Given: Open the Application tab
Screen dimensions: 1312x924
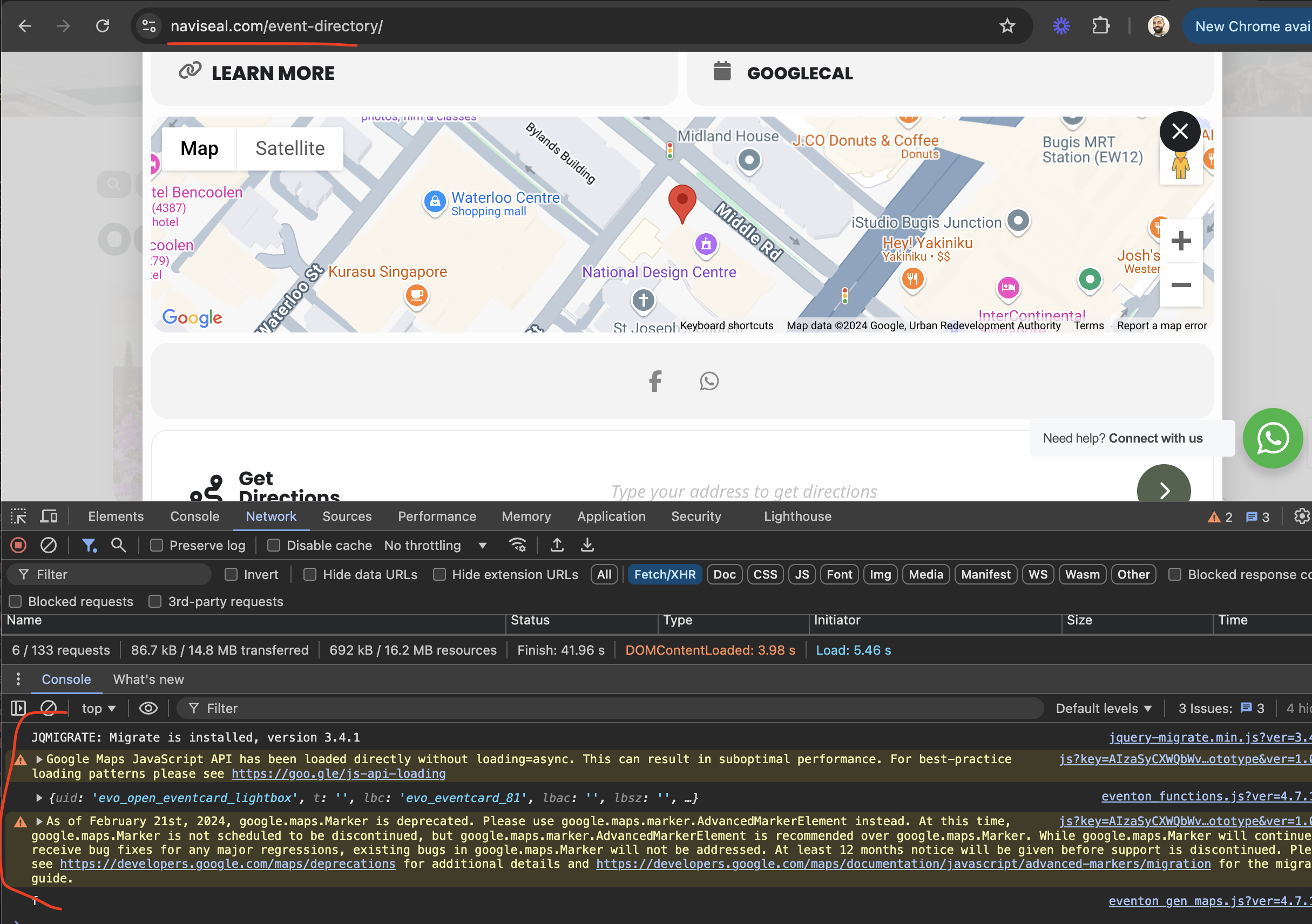Looking at the screenshot, I should (x=611, y=517).
